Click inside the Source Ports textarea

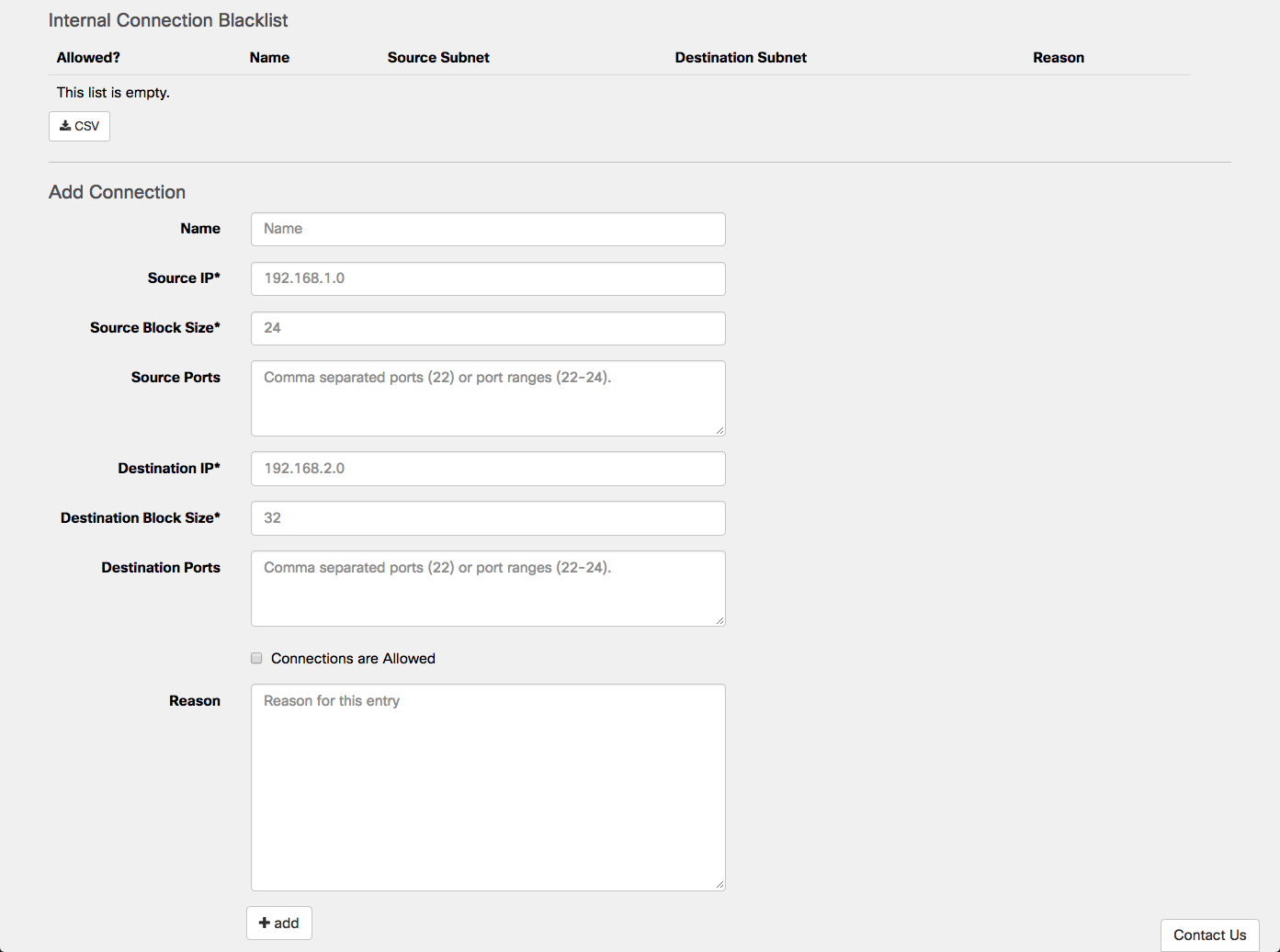pos(487,398)
